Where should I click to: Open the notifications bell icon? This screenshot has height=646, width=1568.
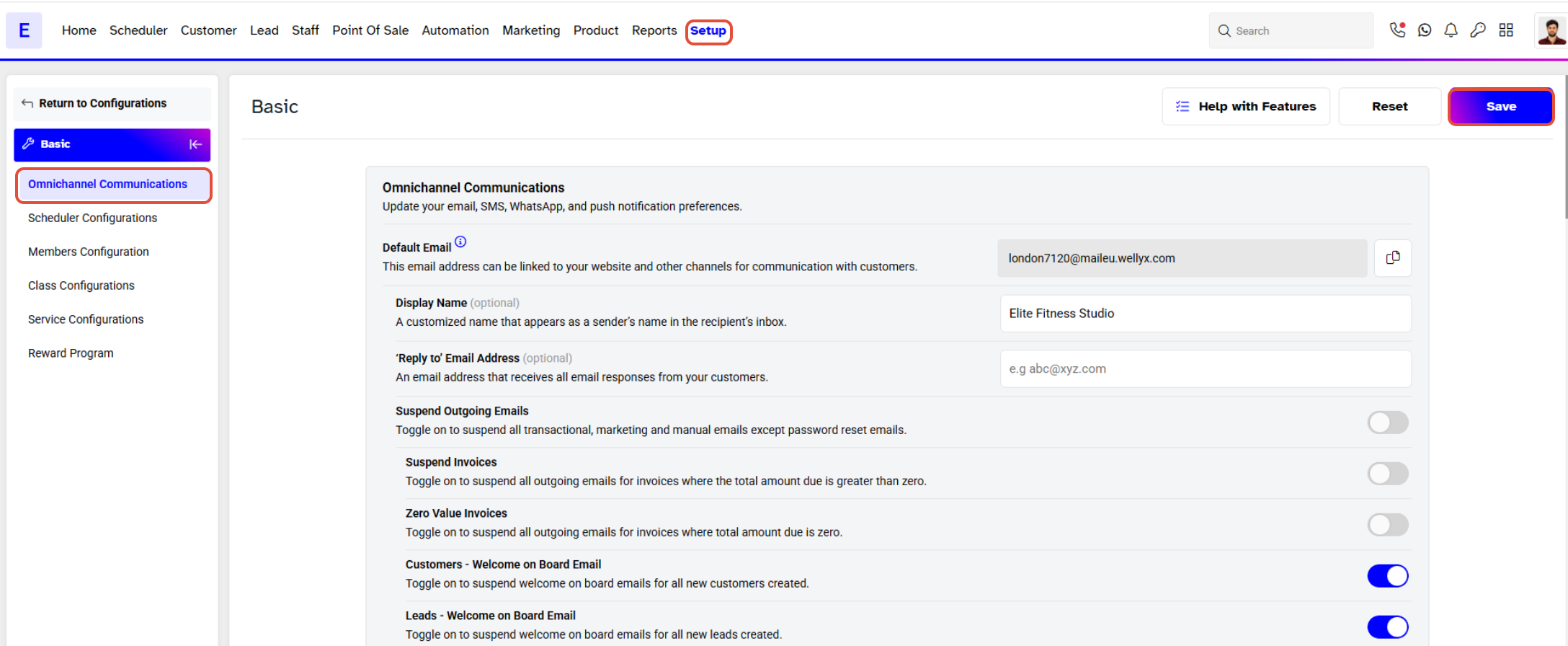[x=1451, y=30]
